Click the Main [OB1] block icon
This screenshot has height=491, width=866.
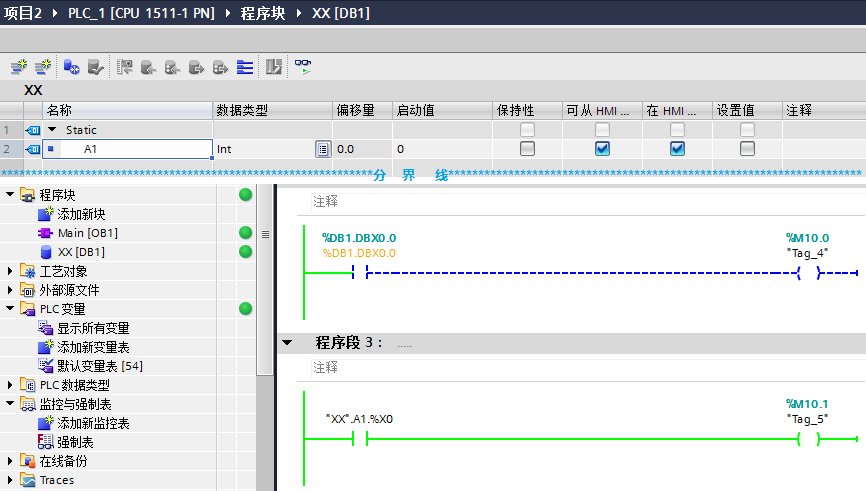[x=45, y=233]
